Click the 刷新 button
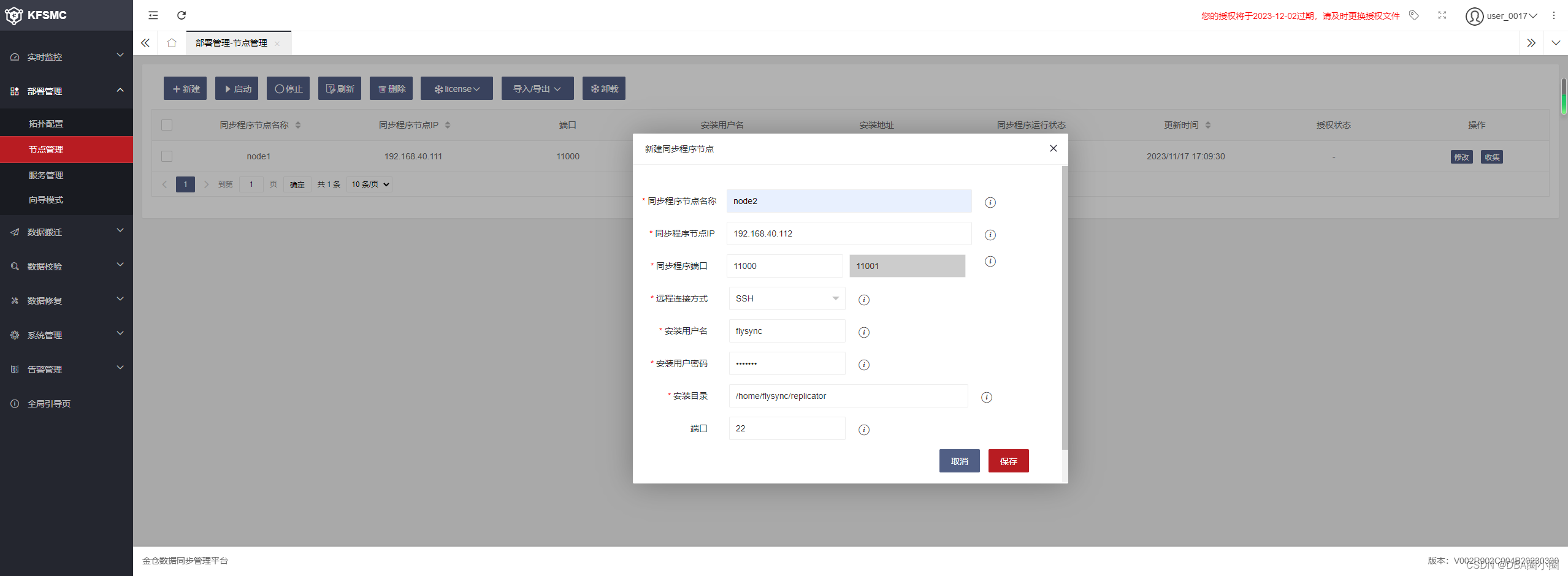The image size is (1568, 576). [x=340, y=88]
